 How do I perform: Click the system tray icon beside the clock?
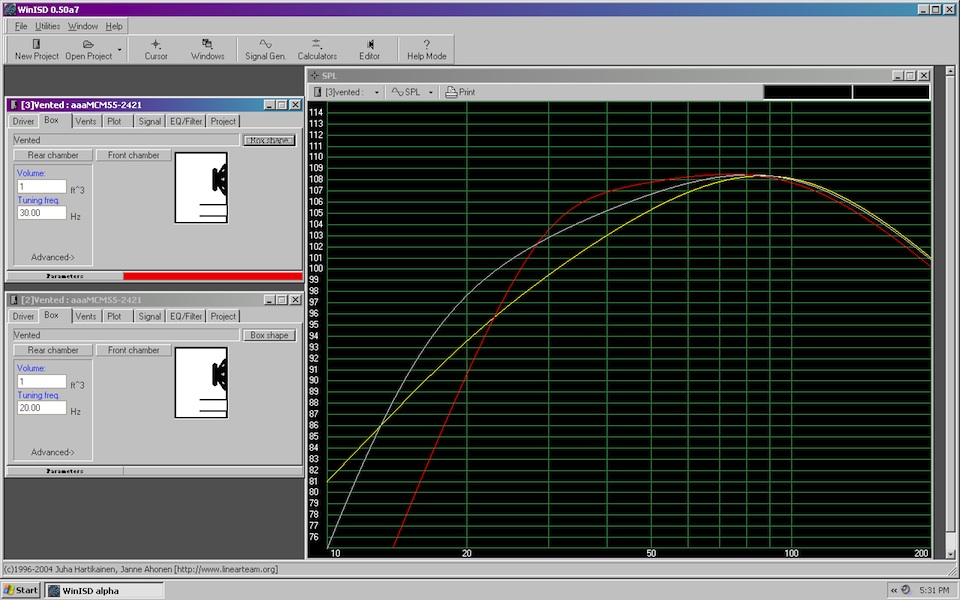click(906, 590)
